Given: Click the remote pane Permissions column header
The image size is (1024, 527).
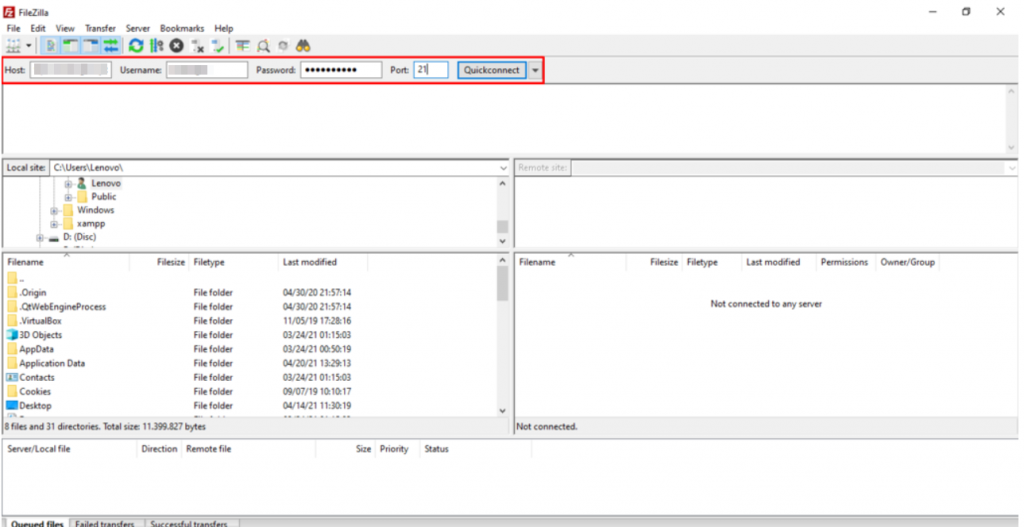Looking at the screenshot, I should coord(844,262).
